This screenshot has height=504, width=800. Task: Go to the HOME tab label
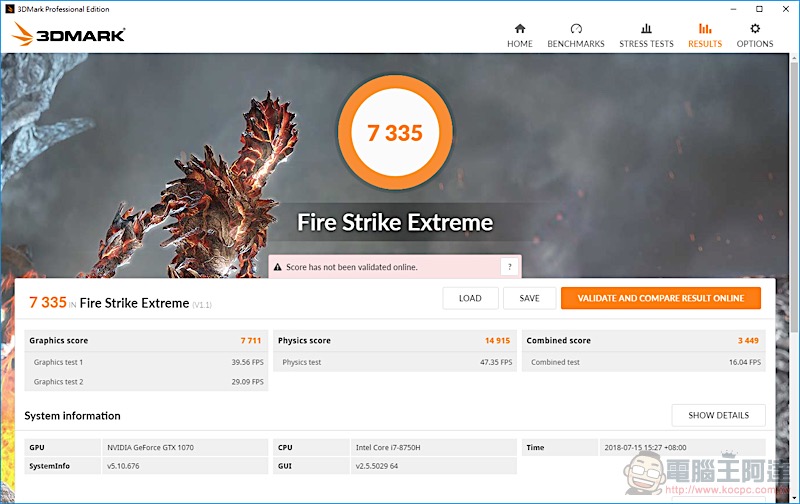click(519, 44)
